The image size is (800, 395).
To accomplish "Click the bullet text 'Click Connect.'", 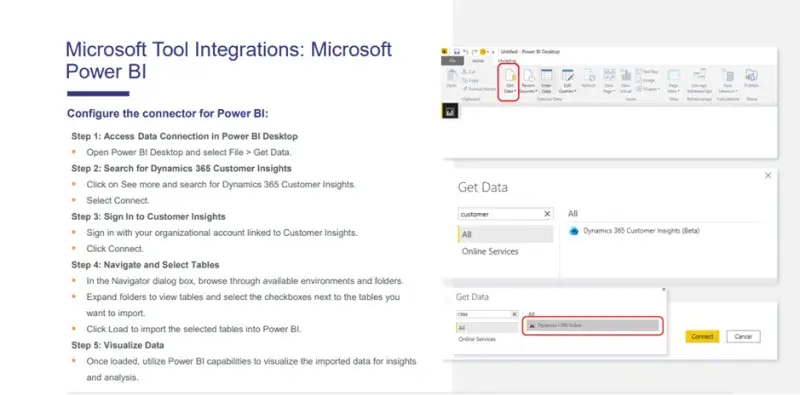I will point(115,249).
